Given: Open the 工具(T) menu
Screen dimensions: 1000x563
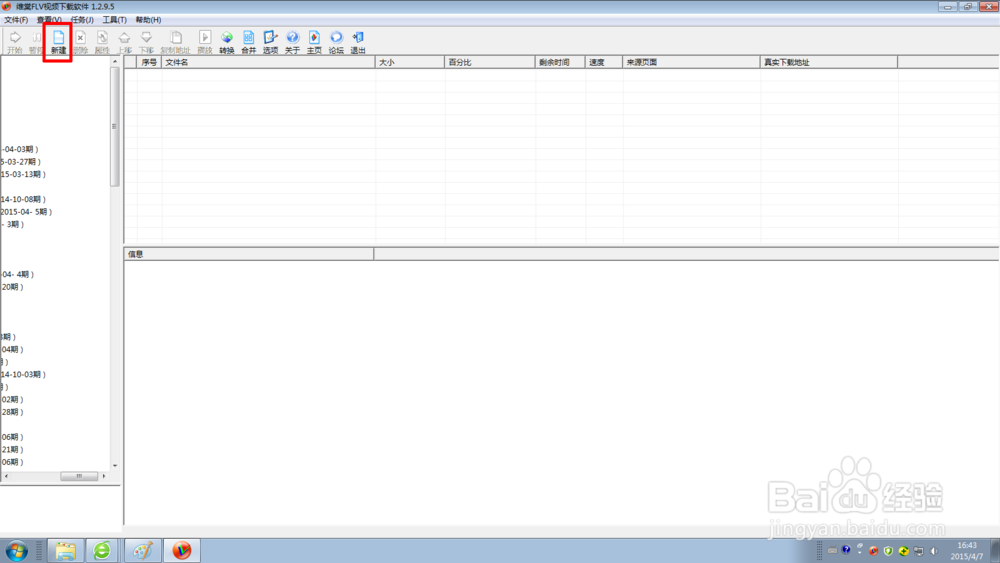Looking at the screenshot, I should [115, 20].
